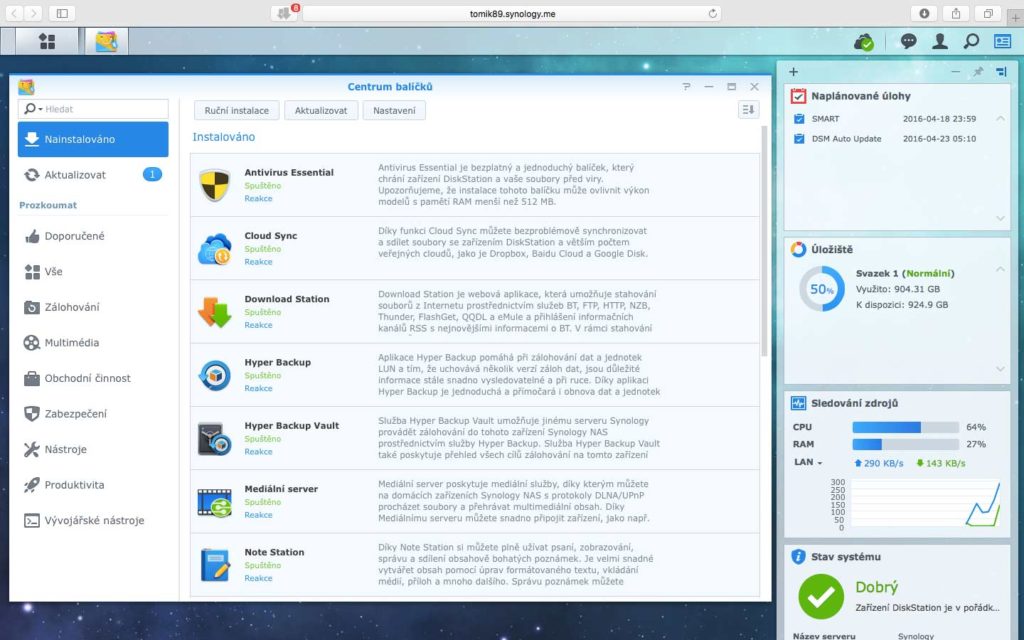This screenshot has height=640, width=1024.
Task: Select the Nainstalováno tab
Action: click(93, 139)
